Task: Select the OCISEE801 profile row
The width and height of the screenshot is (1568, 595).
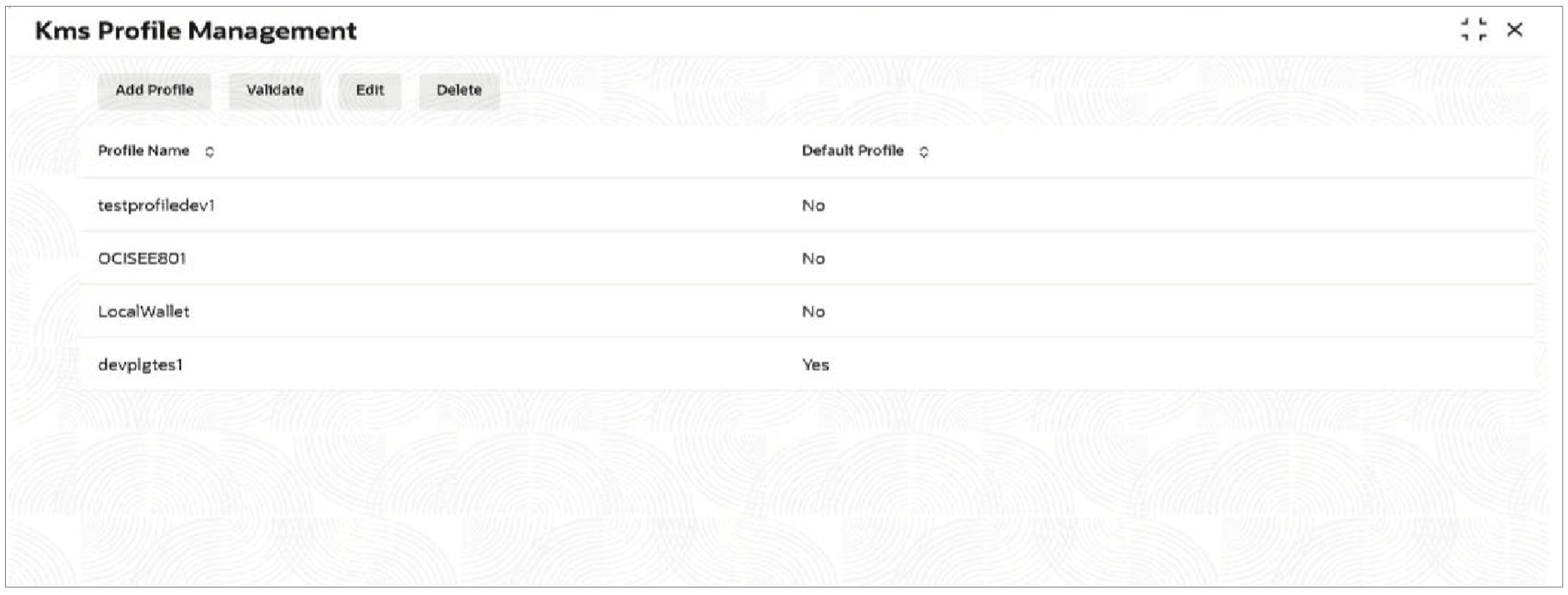Action: 807,258
